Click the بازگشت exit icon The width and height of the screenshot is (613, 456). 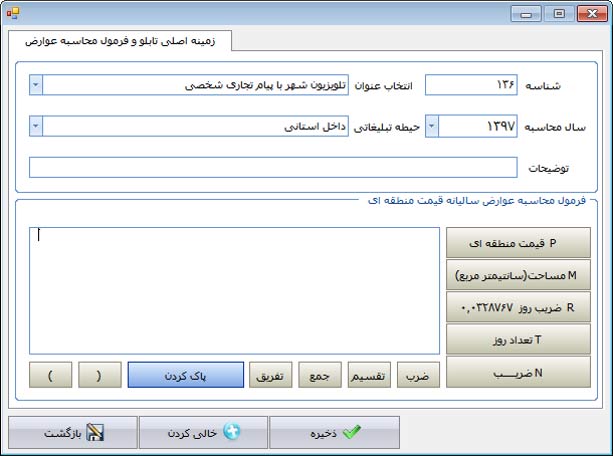point(96,433)
